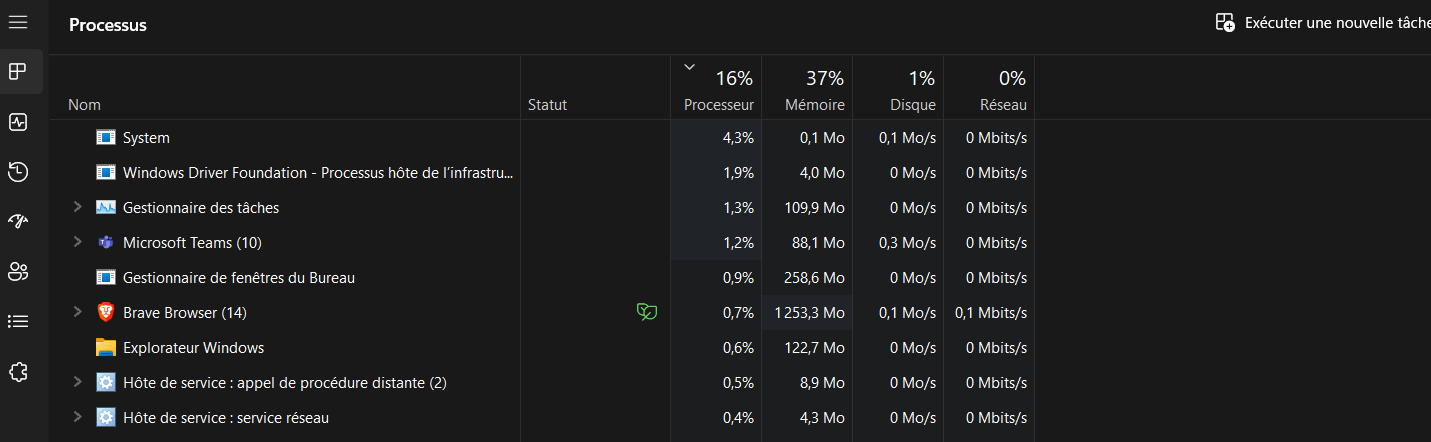Expand the Gestionnaire des tâches process group
The width and height of the screenshot is (1431, 442).
point(77,208)
